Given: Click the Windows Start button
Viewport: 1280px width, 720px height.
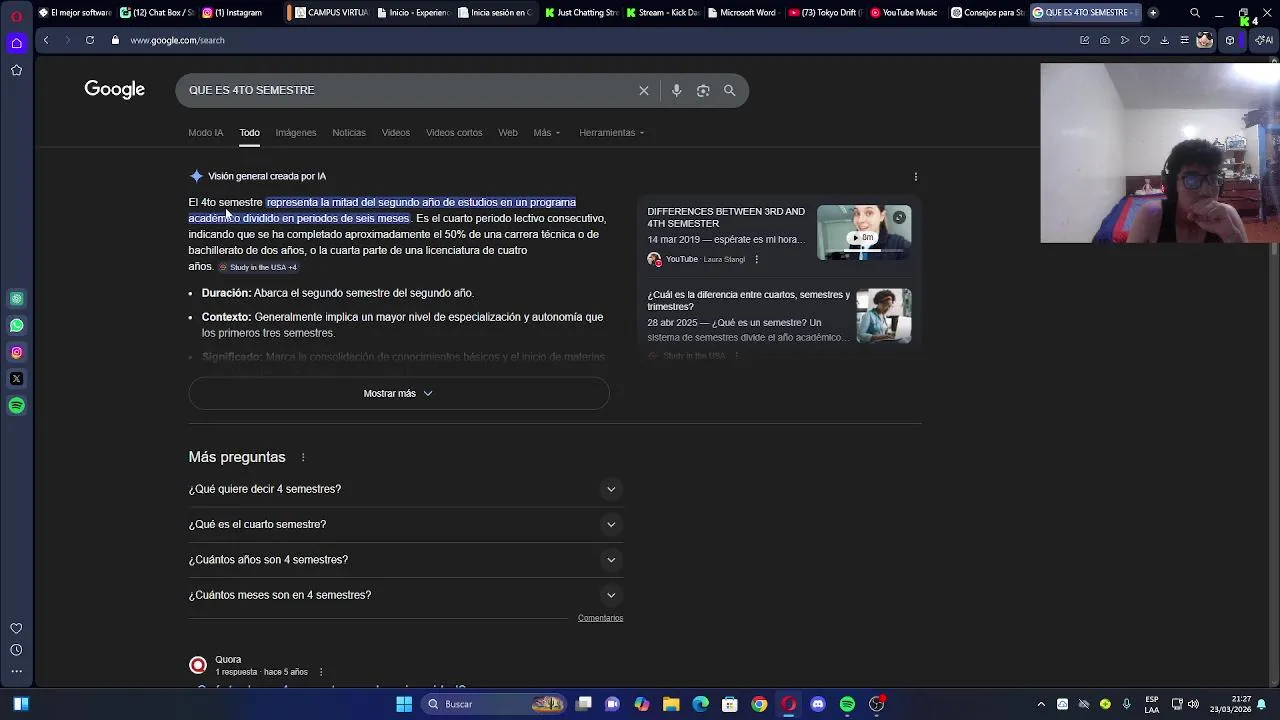Looking at the screenshot, I should coord(404,704).
